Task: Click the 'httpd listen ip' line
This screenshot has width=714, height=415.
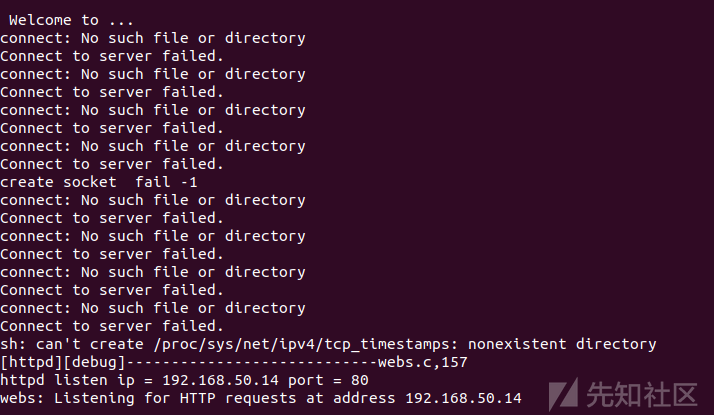Action: click(184, 380)
